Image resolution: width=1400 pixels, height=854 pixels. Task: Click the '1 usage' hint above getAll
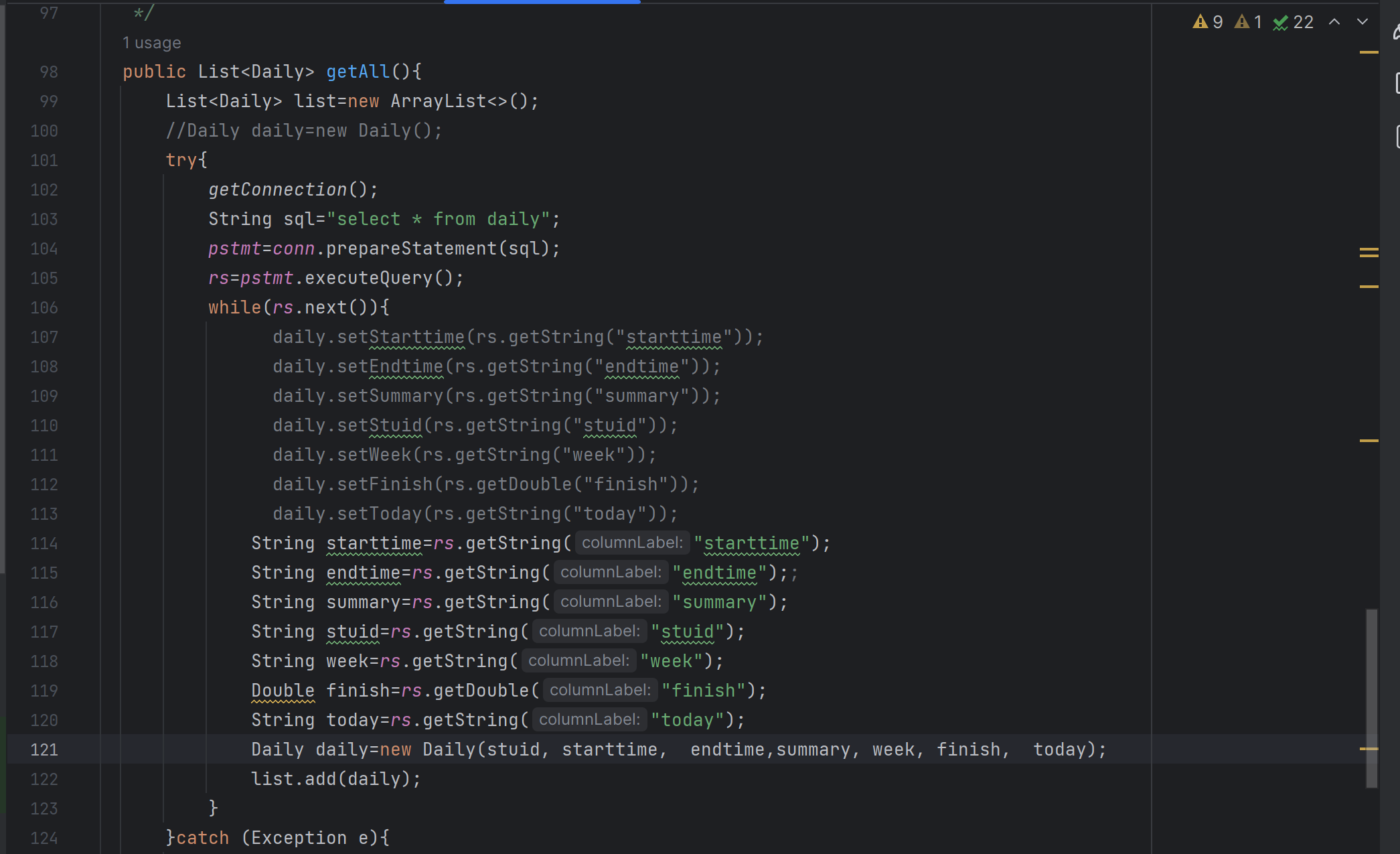pos(151,43)
